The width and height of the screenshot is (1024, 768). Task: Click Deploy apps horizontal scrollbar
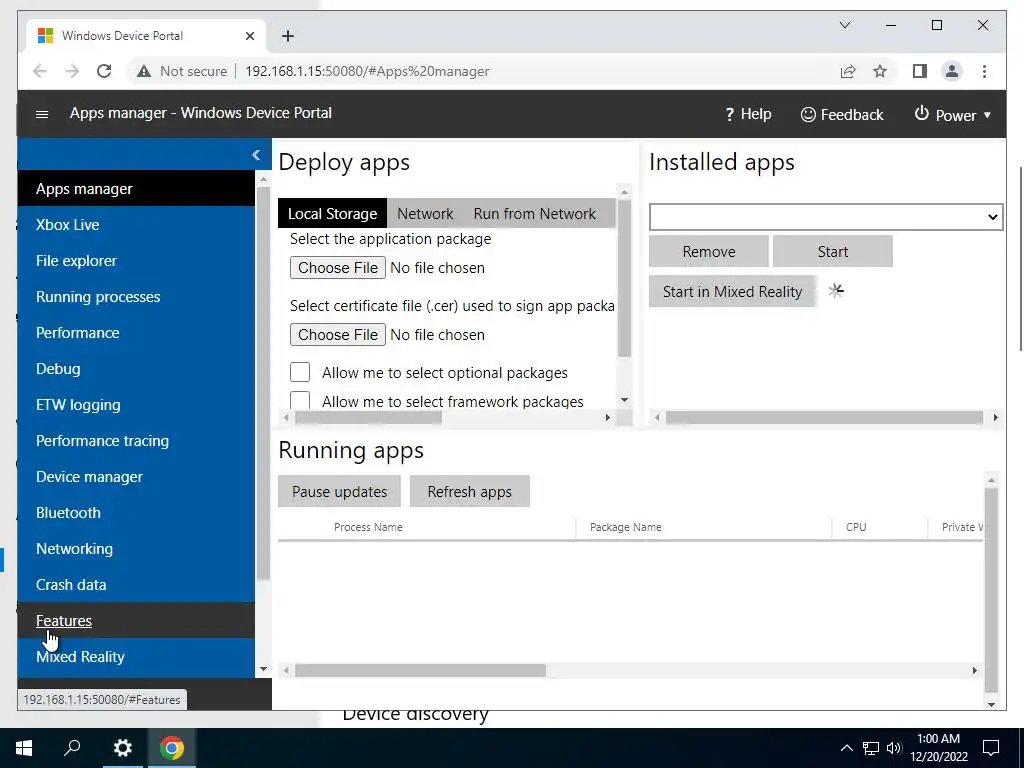click(369, 417)
